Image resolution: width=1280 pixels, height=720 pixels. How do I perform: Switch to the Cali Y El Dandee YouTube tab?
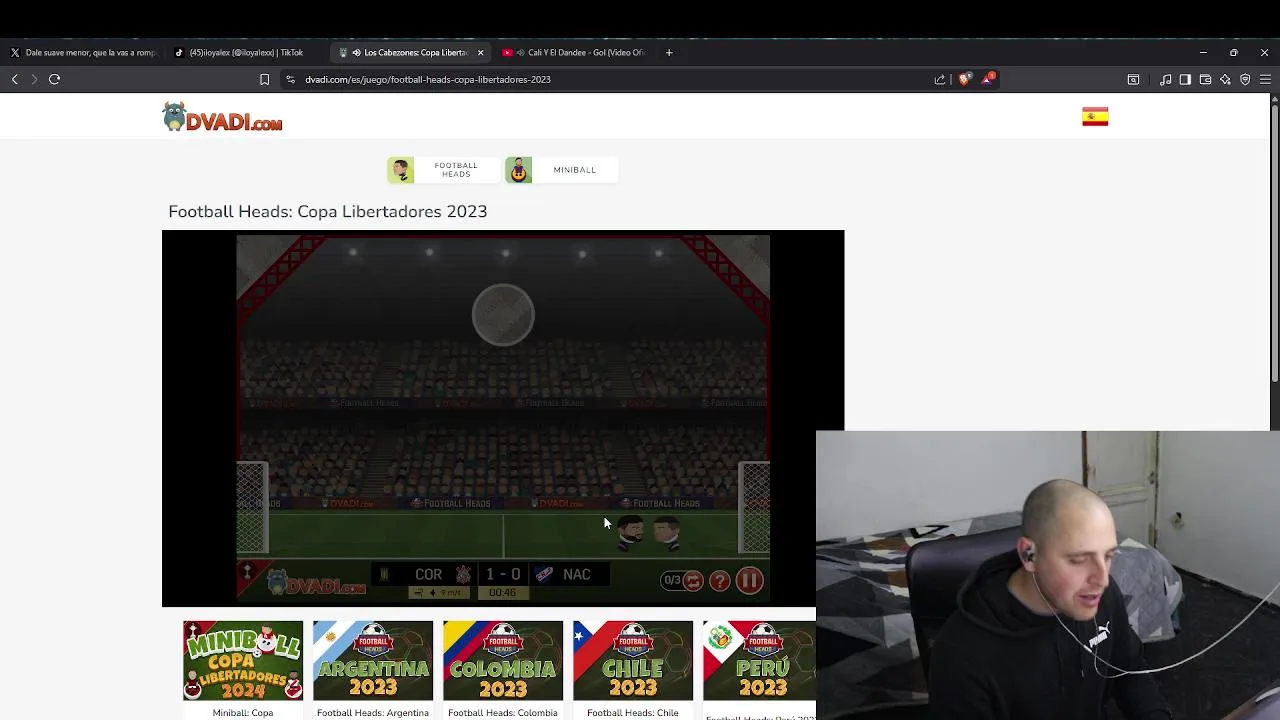click(x=575, y=52)
